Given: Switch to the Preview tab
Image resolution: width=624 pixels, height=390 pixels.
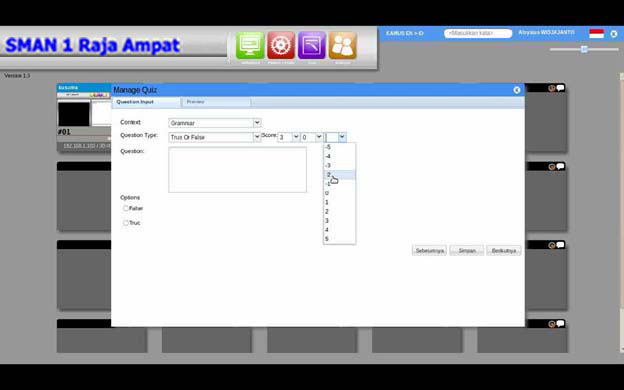Looking at the screenshot, I should [x=216, y=102].
